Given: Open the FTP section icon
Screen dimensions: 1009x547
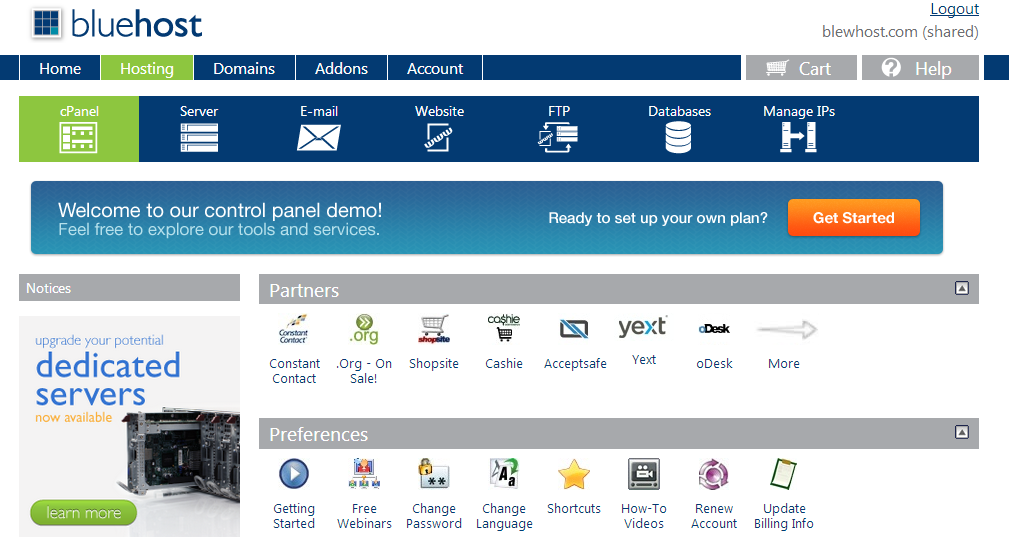Looking at the screenshot, I should click(x=558, y=138).
